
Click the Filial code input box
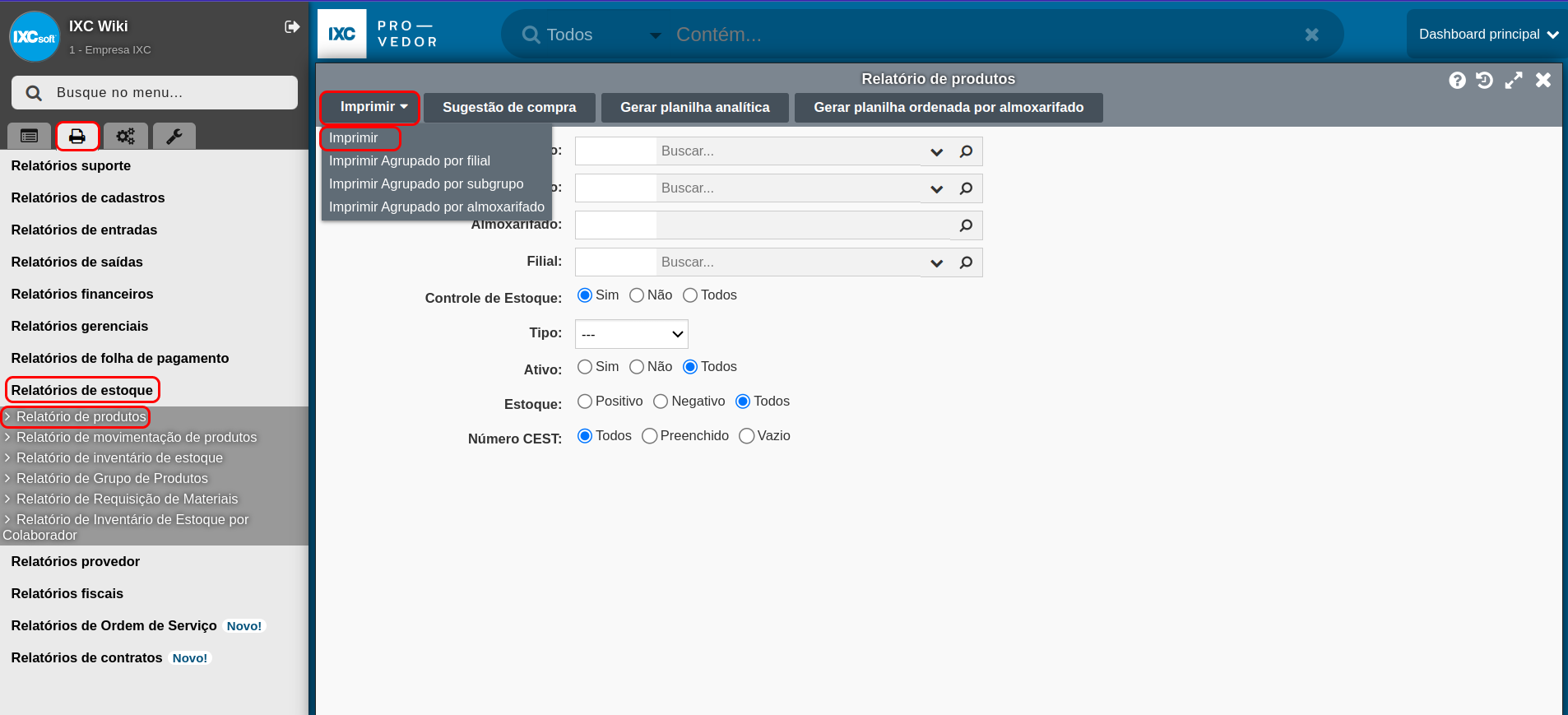(x=616, y=262)
